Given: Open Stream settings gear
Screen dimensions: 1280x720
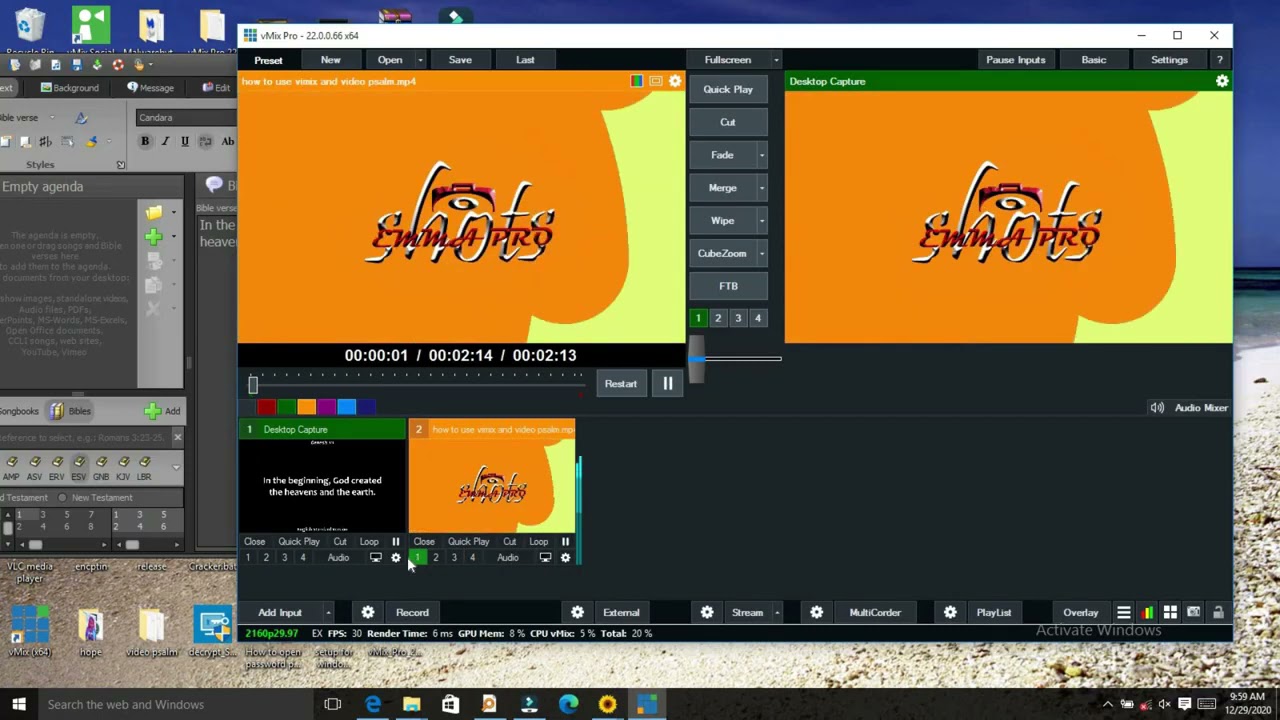Looking at the screenshot, I should (707, 613).
